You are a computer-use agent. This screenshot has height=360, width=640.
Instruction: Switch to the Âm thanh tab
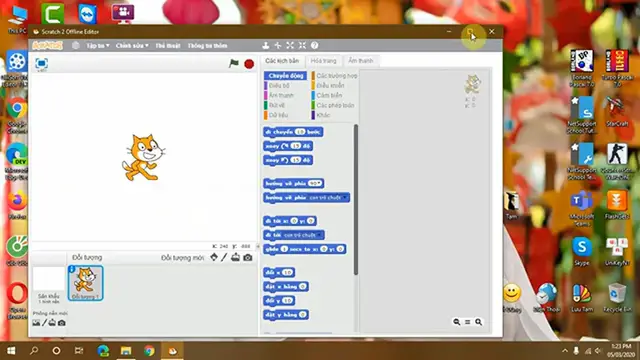tap(360, 61)
